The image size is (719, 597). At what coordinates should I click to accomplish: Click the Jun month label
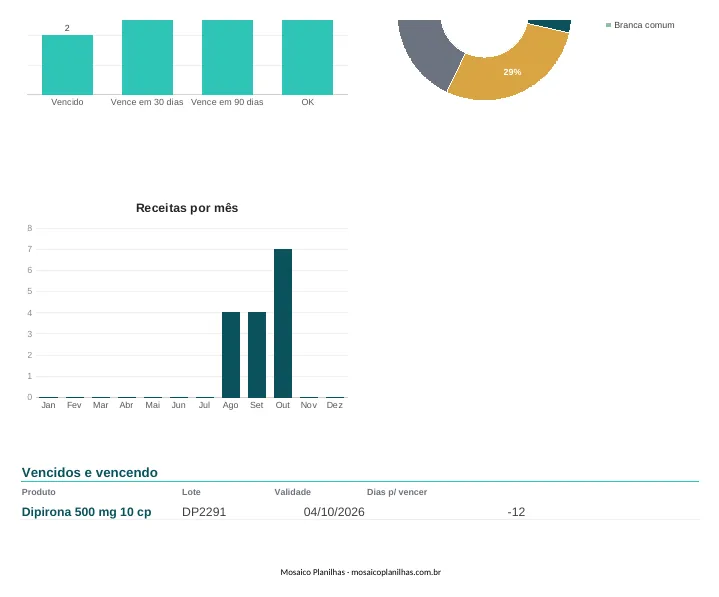[178, 405]
